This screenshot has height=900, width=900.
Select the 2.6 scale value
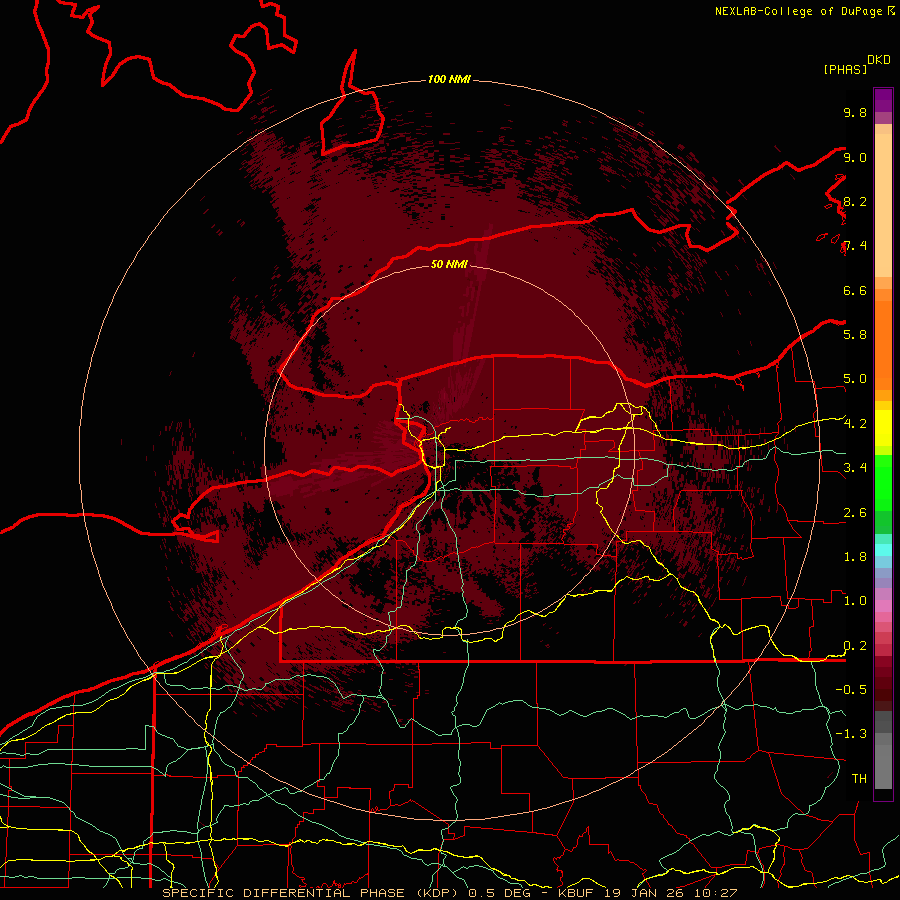point(855,513)
